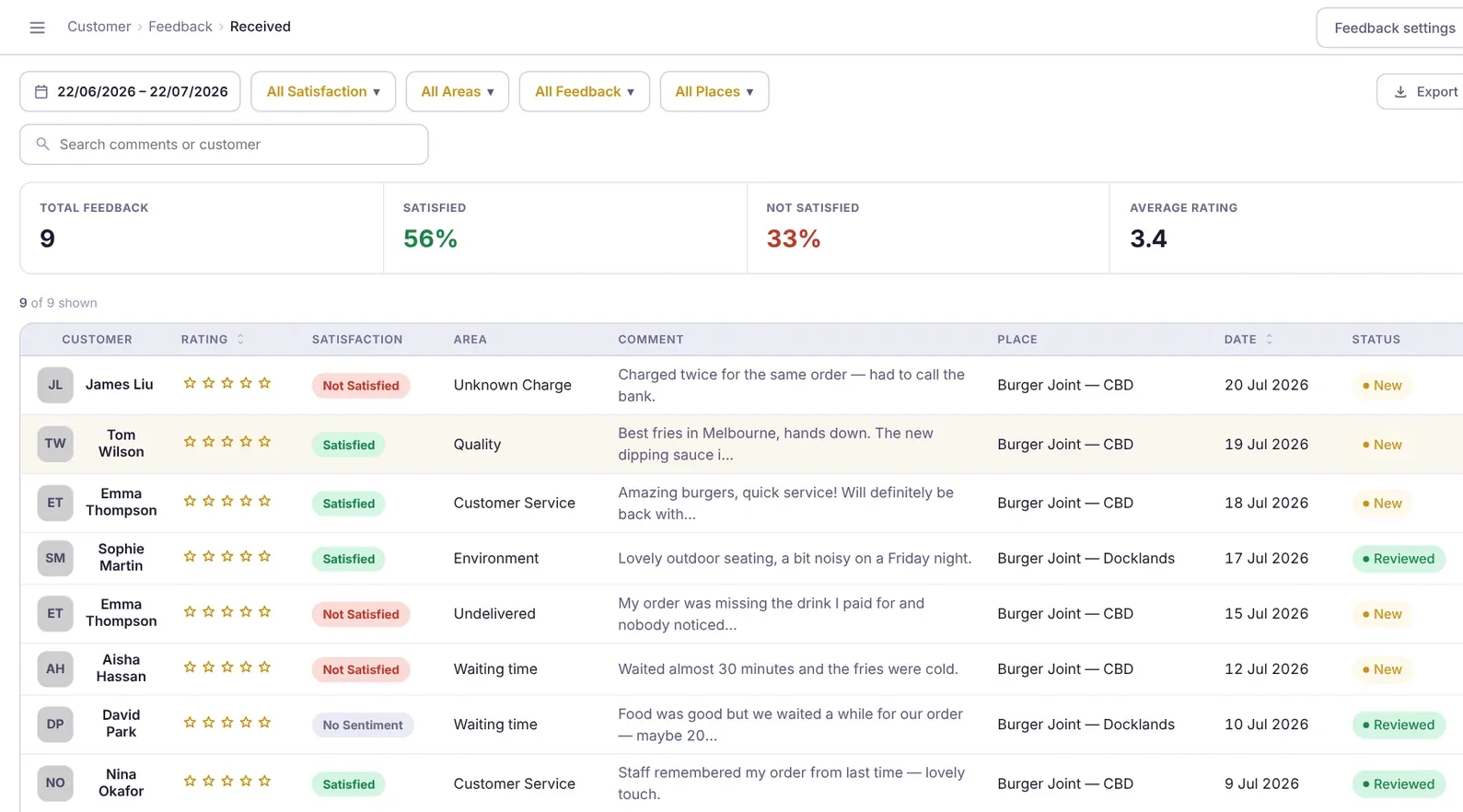The image size is (1463, 812).
Task: Click No Sentiment badge for David Park
Action: [x=363, y=725]
